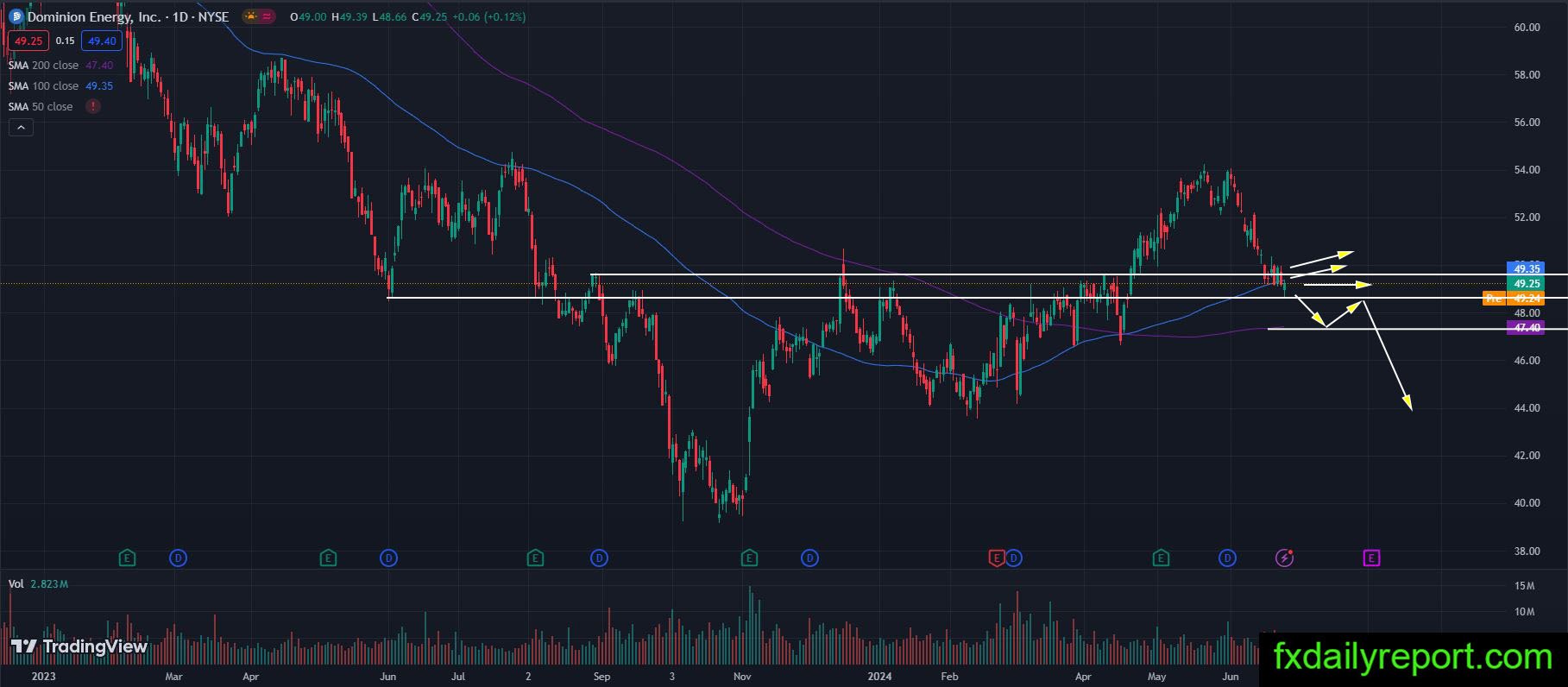Viewport: 1568px width, 687px height.
Task: Click the purple lightning bolt event icon
Action: (1284, 558)
